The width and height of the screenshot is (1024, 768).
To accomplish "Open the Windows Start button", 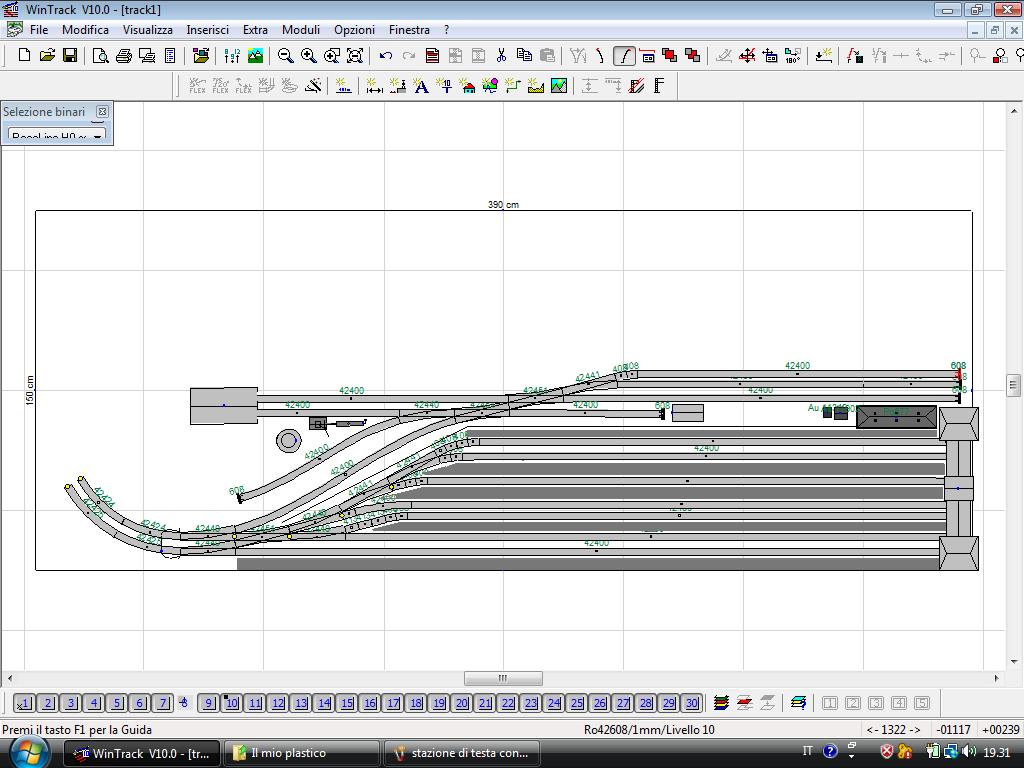I will coord(29,753).
